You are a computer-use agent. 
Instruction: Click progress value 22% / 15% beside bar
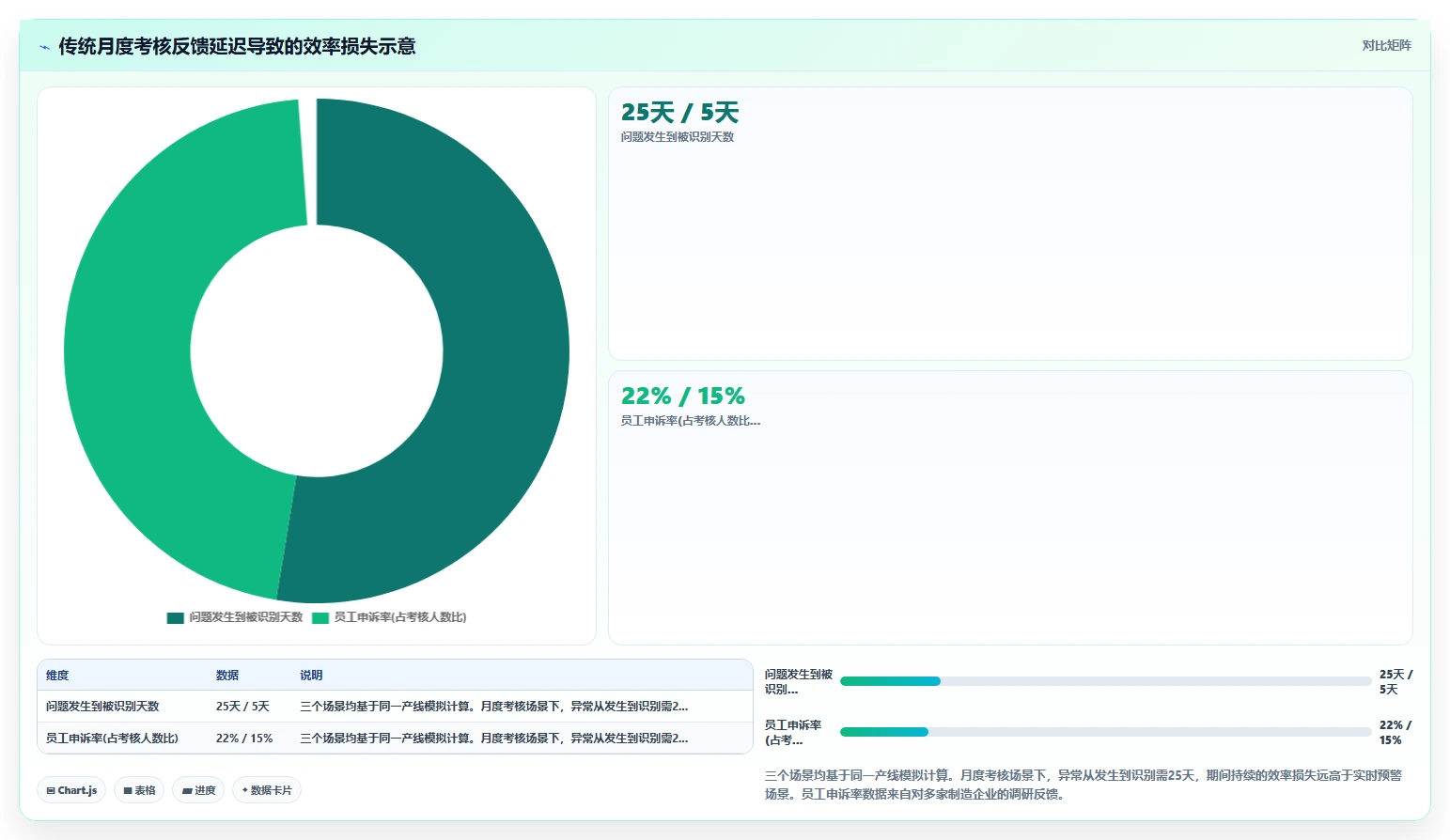(x=1395, y=733)
